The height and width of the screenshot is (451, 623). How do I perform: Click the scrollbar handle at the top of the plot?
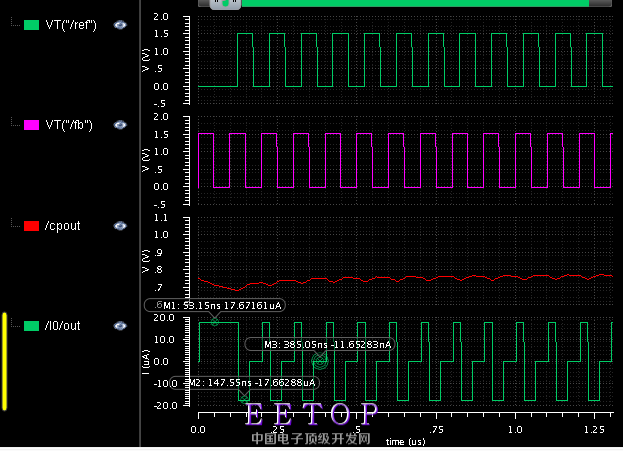[x=225, y=4]
